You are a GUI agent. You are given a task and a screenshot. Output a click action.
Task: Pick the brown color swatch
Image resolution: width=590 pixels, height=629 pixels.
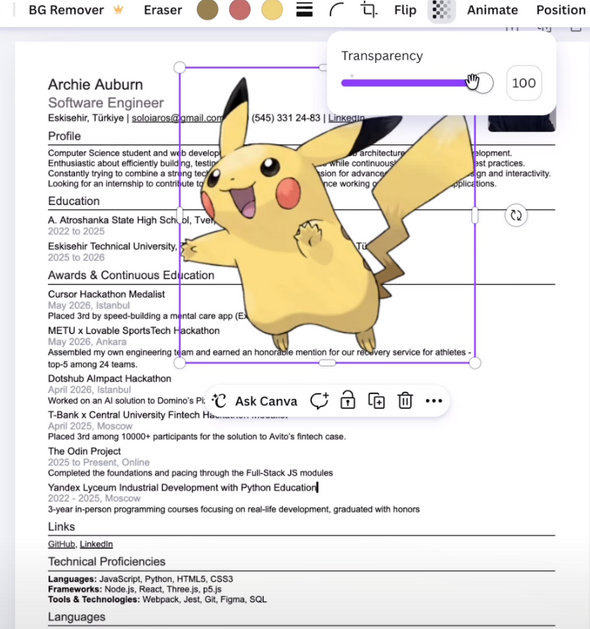[x=207, y=10]
